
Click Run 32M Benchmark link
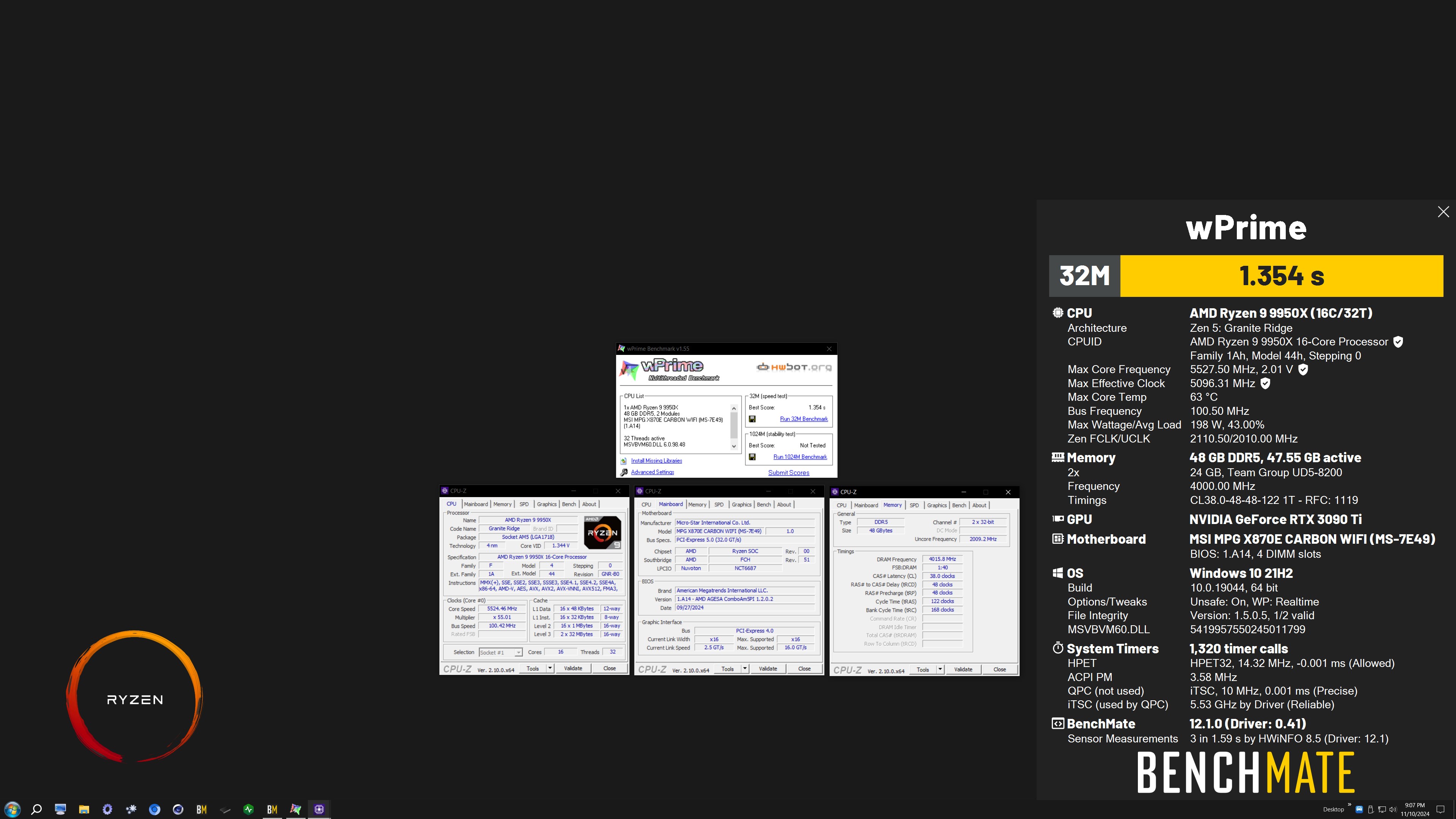pos(804,419)
